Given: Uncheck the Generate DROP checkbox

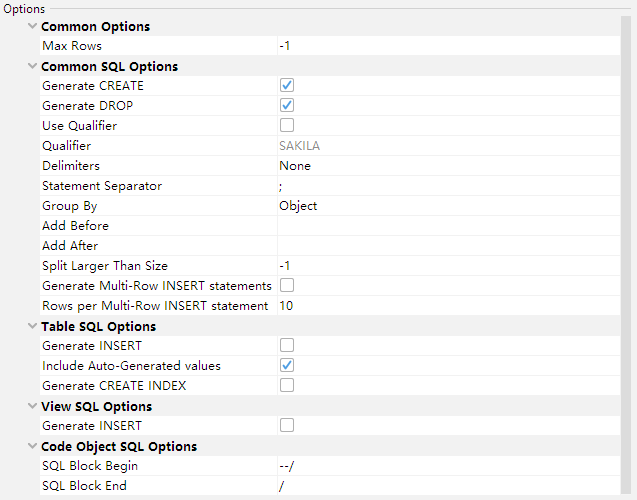Looking at the screenshot, I should pos(287,106).
